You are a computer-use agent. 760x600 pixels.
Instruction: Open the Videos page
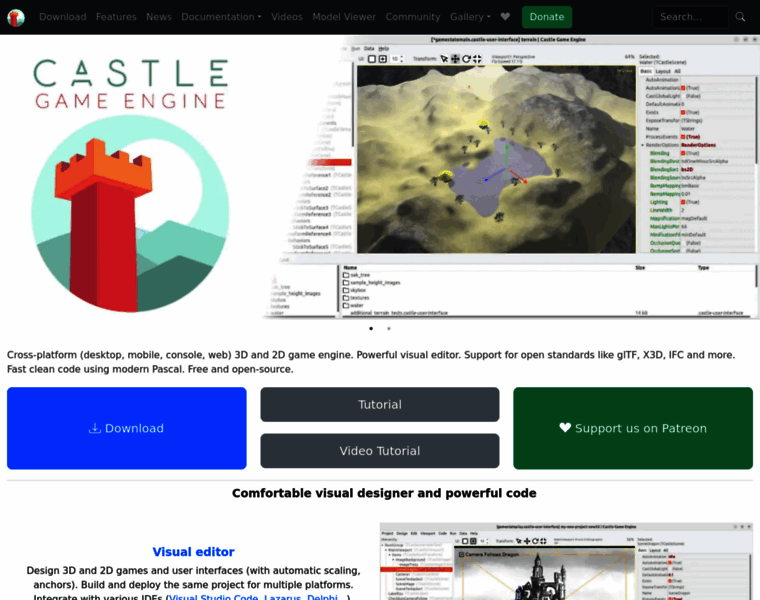click(x=286, y=17)
